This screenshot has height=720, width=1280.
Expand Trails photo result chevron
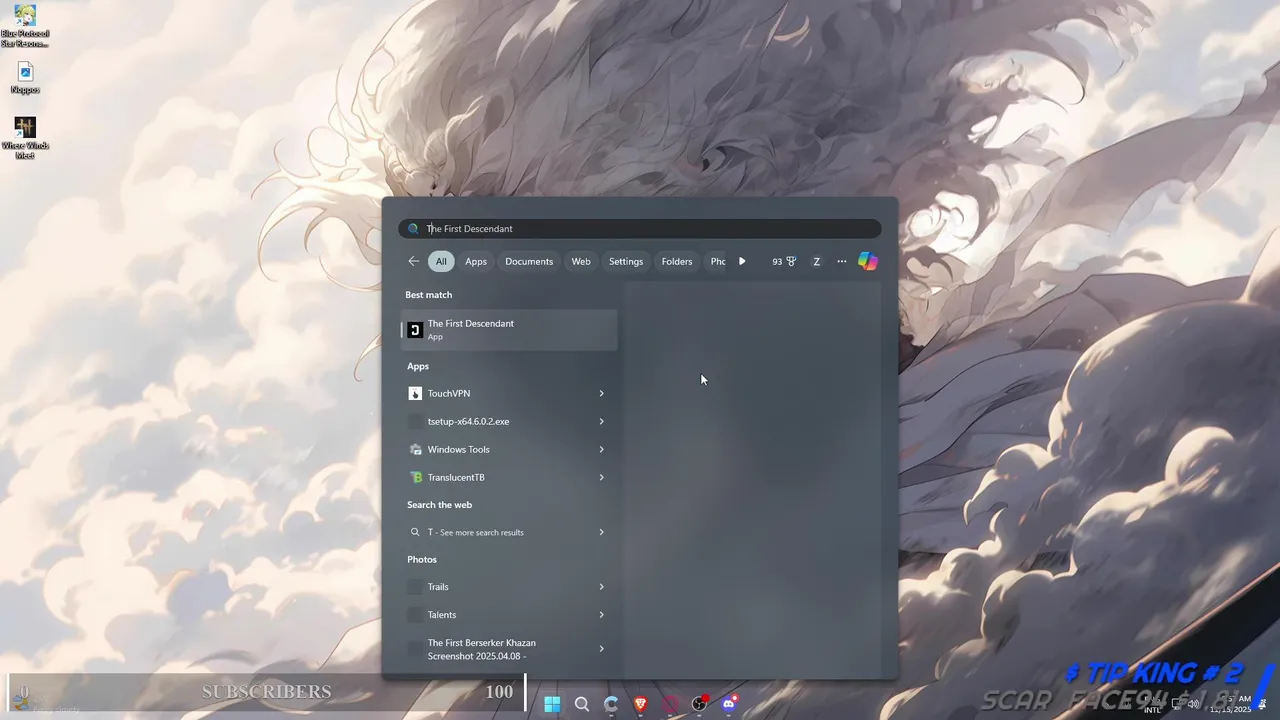coord(601,587)
